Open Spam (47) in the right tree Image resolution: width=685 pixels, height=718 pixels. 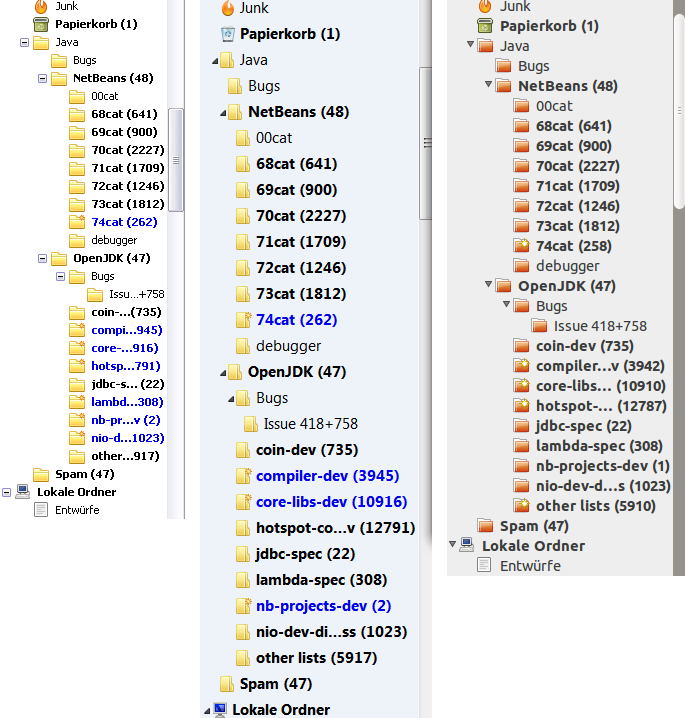(x=534, y=526)
